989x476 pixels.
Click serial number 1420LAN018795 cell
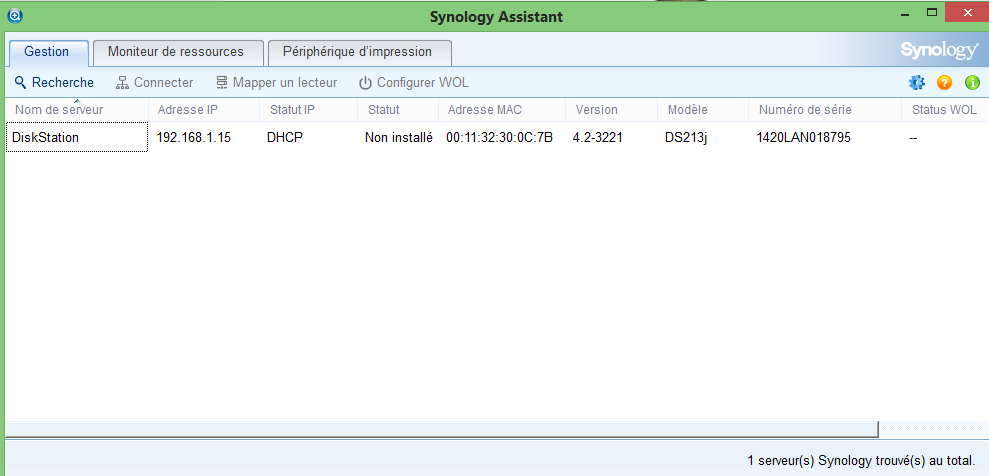(804, 137)
